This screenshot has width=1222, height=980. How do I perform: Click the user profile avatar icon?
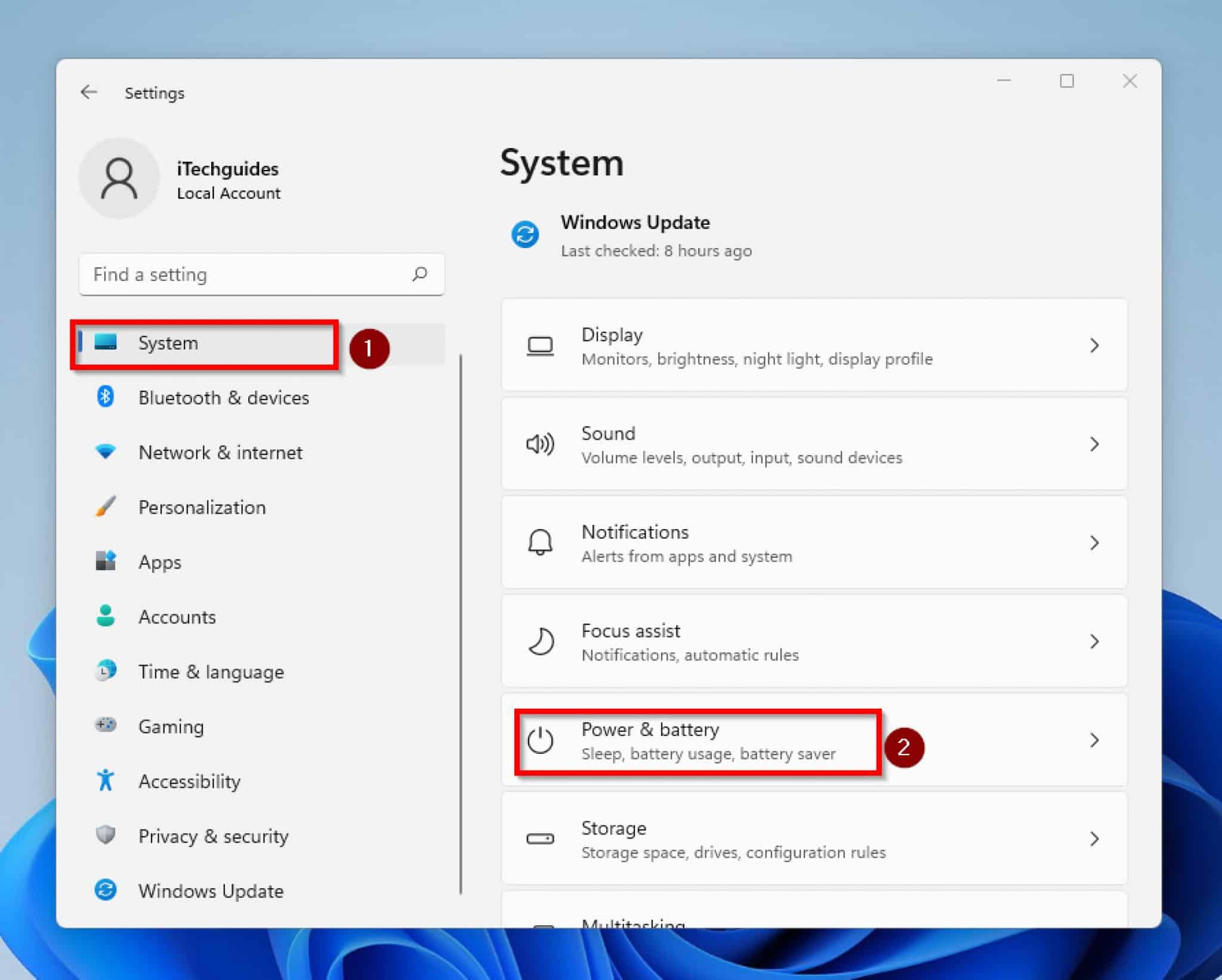(119, 178)
